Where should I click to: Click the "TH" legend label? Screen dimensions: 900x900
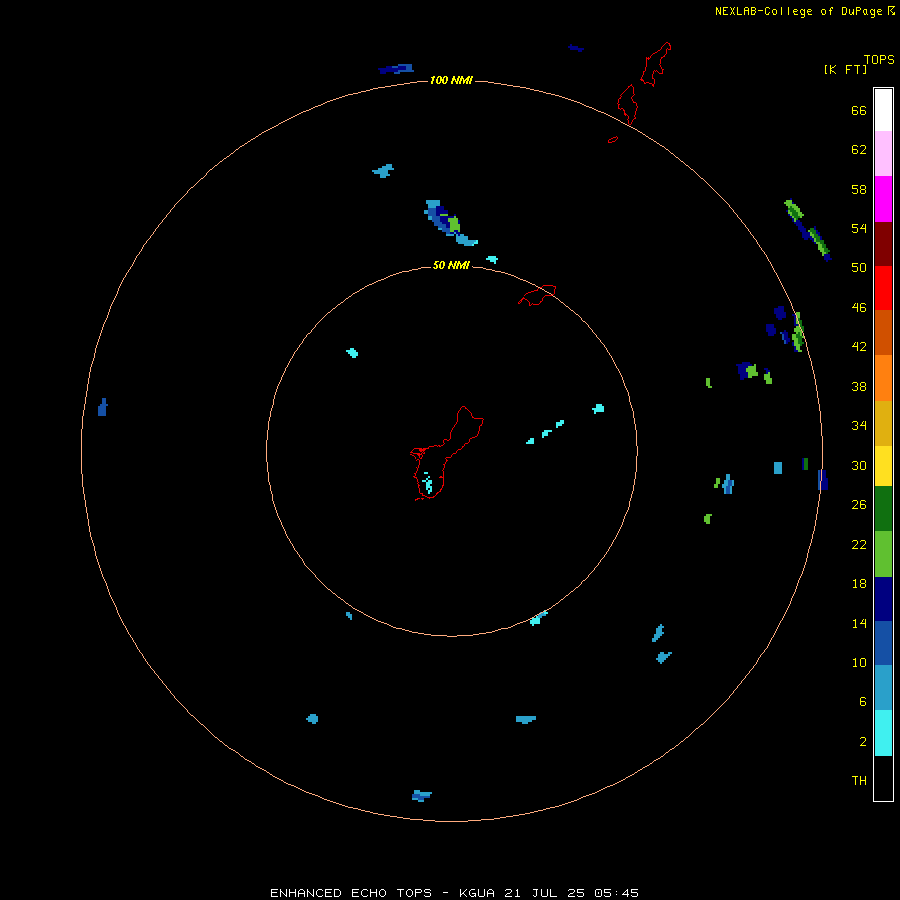[x=859, y=780]
